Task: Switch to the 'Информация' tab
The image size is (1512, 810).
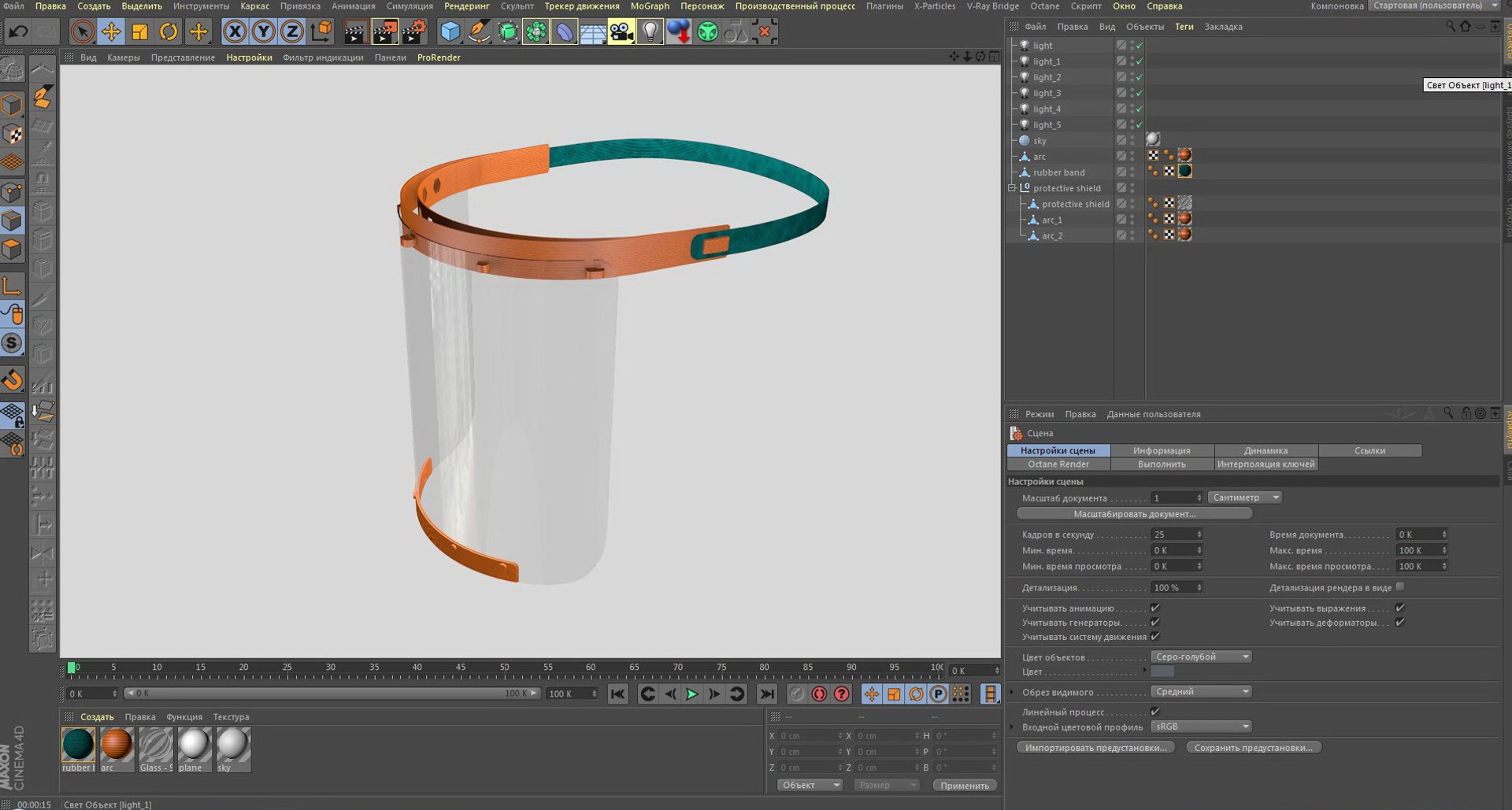Action: coord(1162,451)
